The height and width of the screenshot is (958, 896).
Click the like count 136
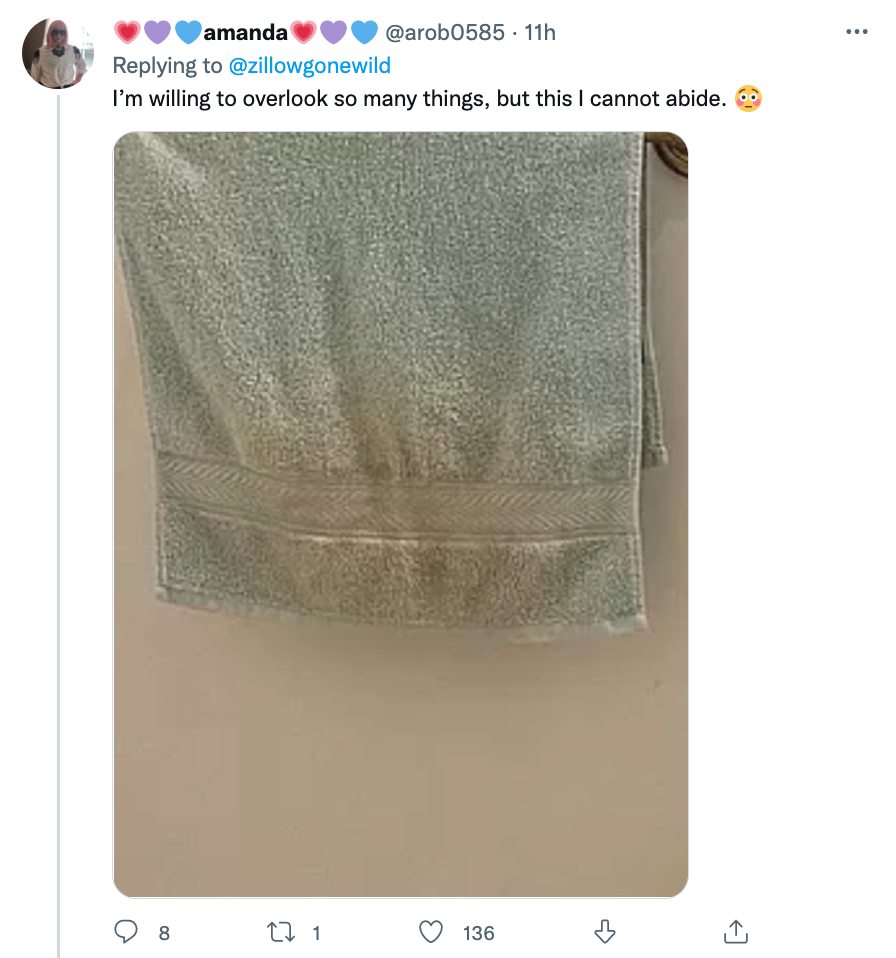(x=478, y=933)
